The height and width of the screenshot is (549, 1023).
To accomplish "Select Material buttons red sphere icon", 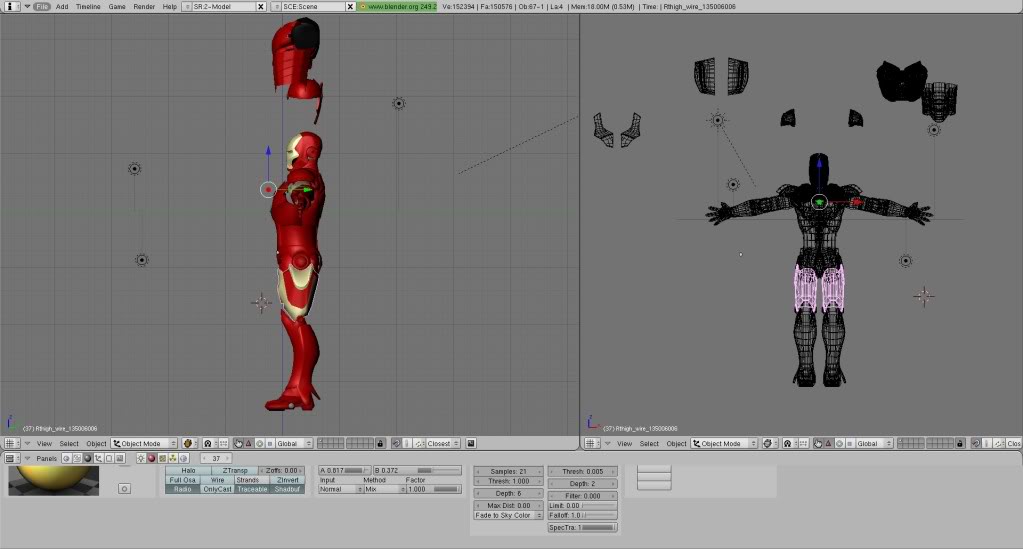I will tap(152, 458).
